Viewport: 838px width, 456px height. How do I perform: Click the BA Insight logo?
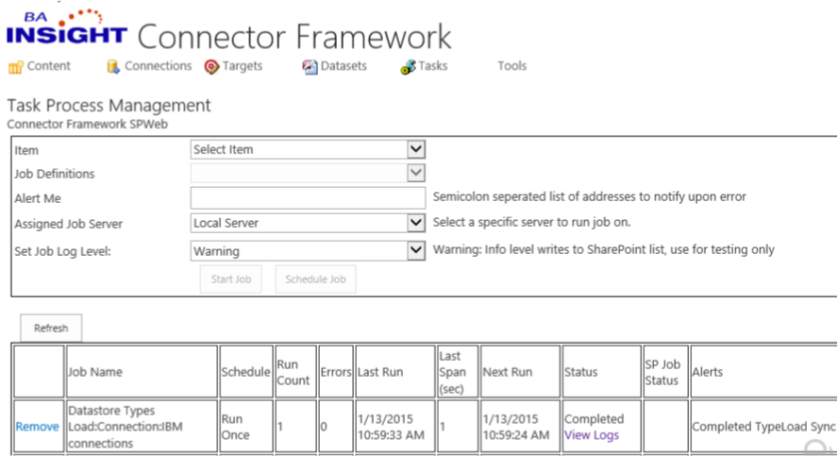tap(66, 28)
